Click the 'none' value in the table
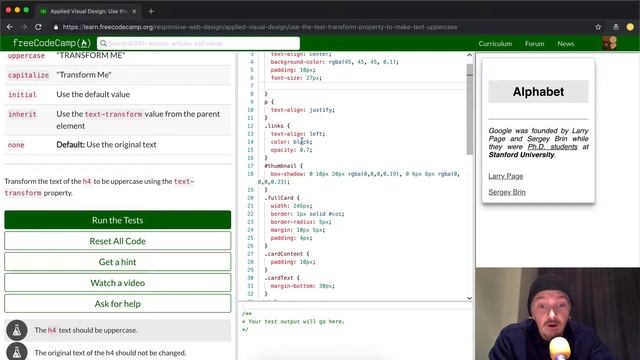This screenshot has height=360, width=640. point(16,145)
